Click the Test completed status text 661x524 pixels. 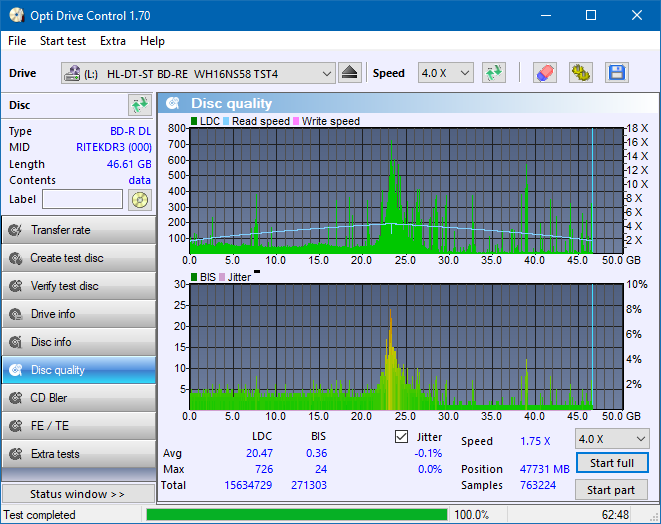tap(40, 515)
